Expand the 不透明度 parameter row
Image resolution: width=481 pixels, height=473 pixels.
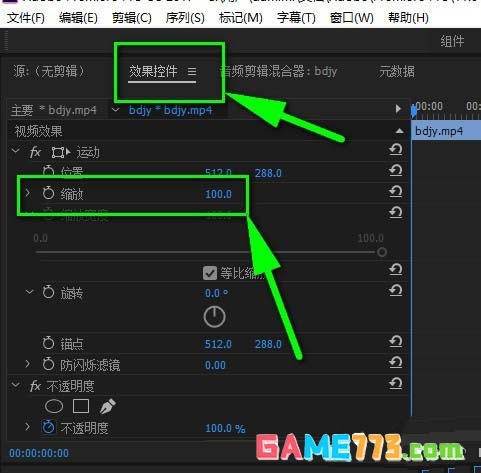point(28,426)
